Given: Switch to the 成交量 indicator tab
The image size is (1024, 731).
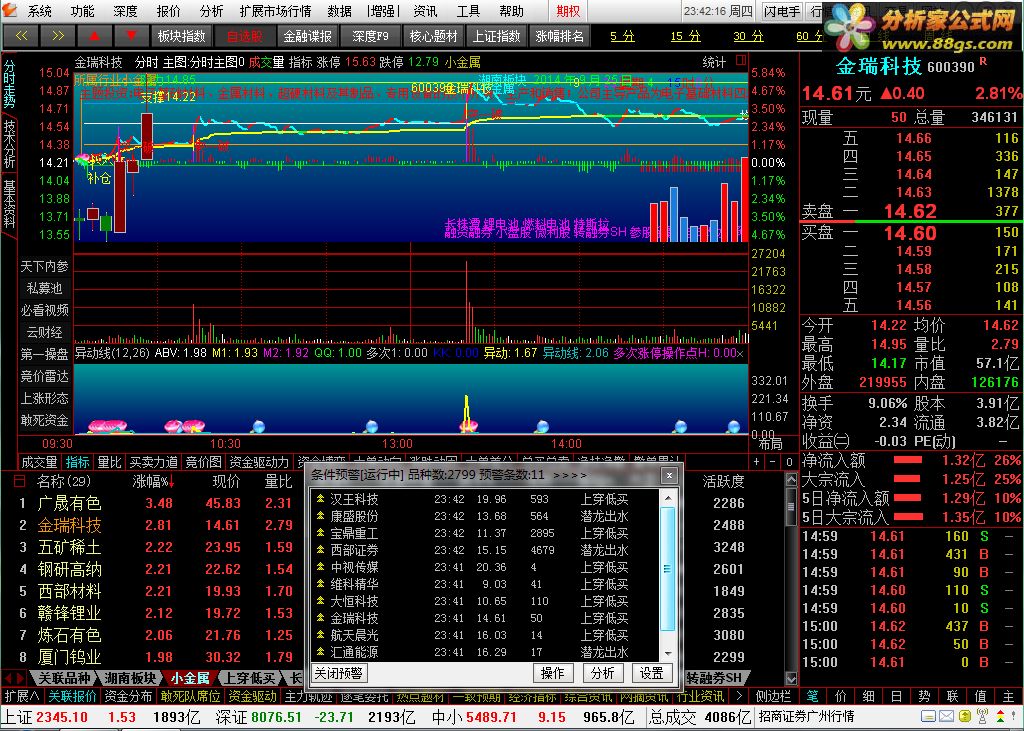Looking at the screenshot, I should pos(39,462).
